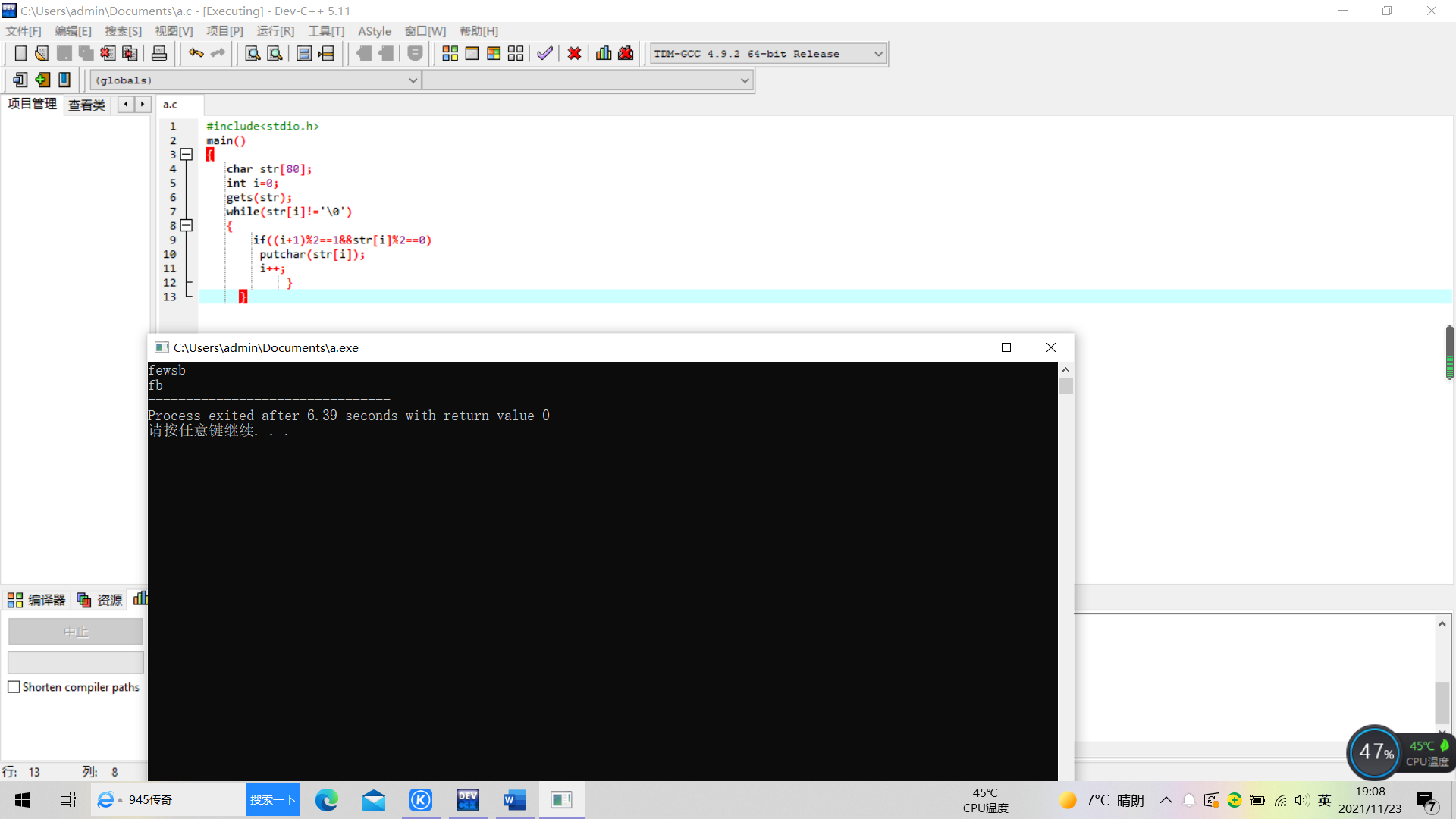
Task: Collapse the code fold at line 3
Action: pyautogui.click(x=187, y=155)
